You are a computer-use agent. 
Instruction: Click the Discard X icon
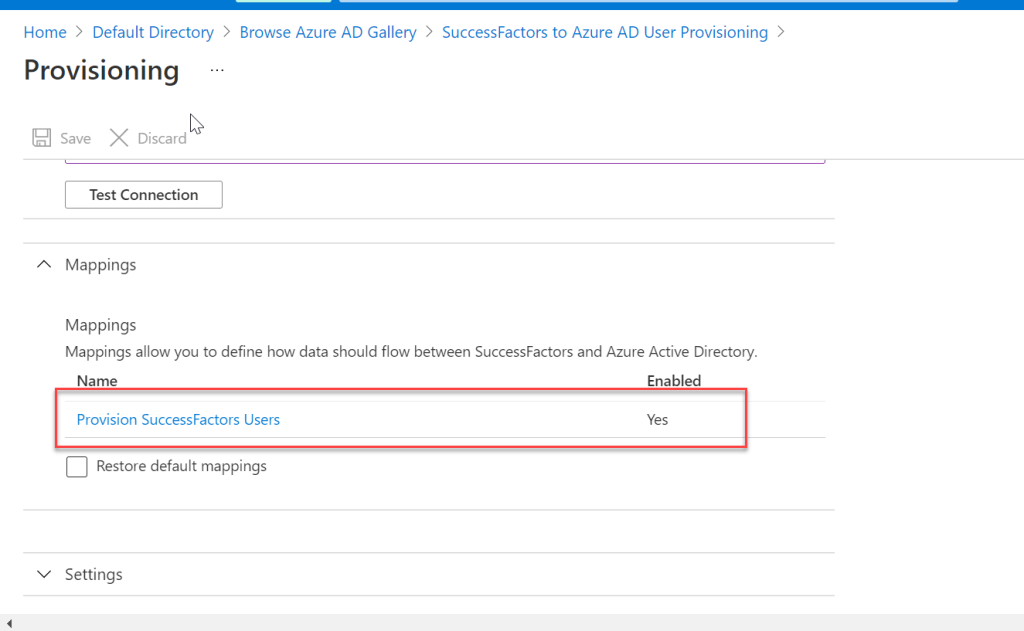(119, 138)
